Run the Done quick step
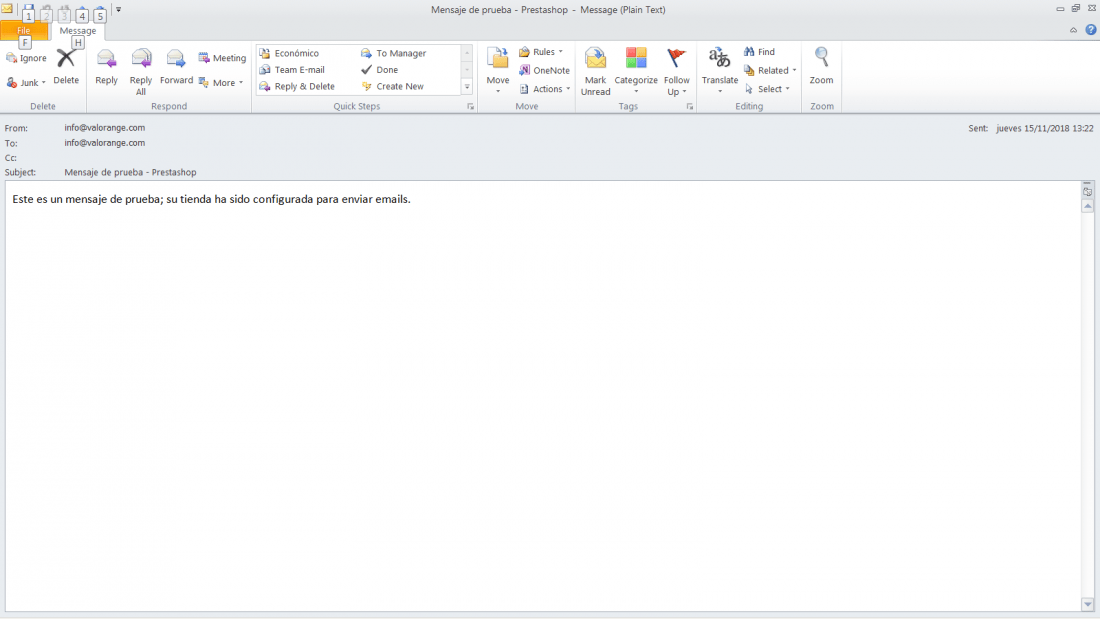This screenshot has width=1100, height=619. point(380,69)
